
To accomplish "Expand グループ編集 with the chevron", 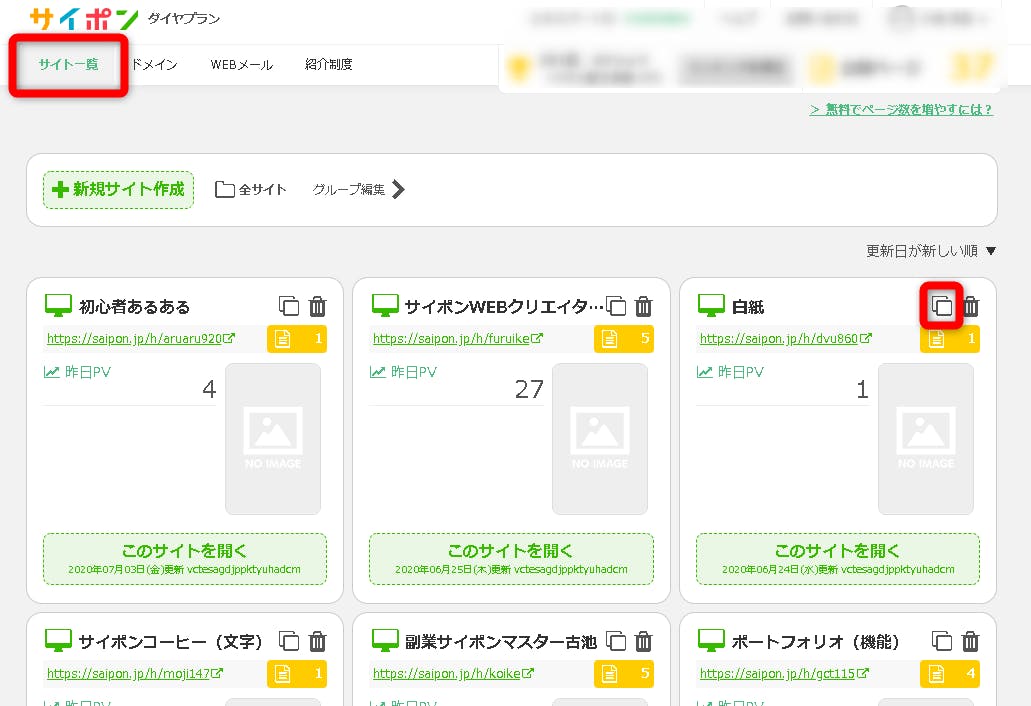I will click(398, 189).
